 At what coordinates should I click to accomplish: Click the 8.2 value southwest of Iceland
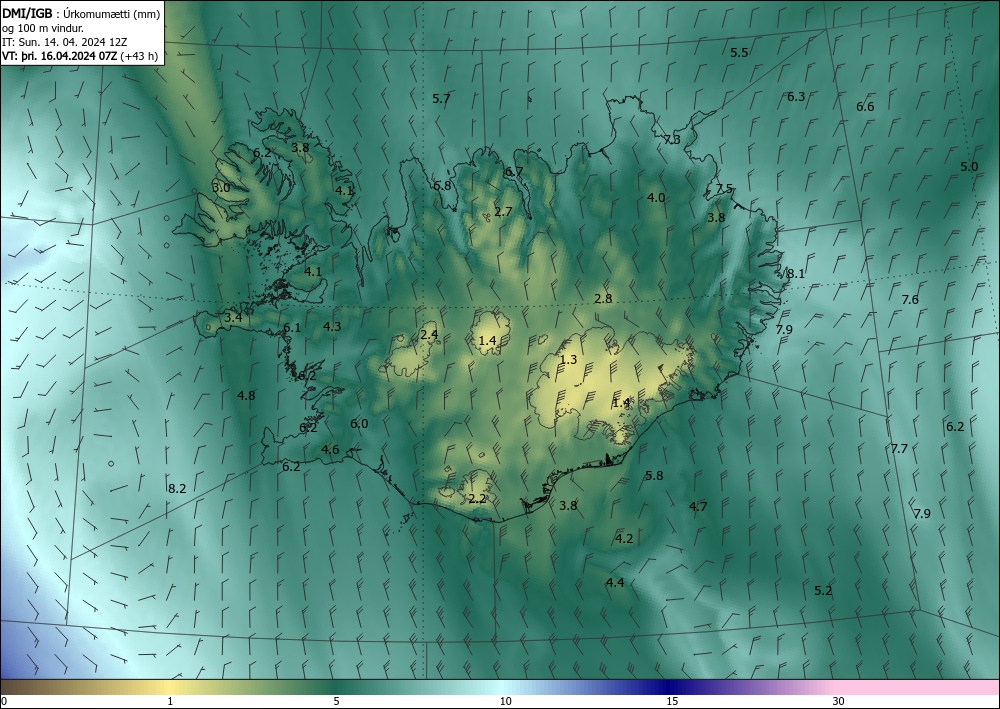click(x=177, y=488)
